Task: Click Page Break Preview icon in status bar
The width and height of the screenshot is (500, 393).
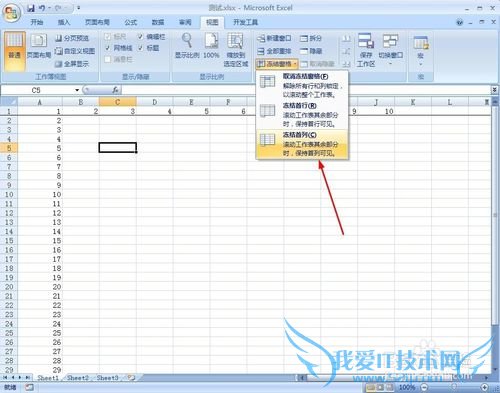Action: 389,387
